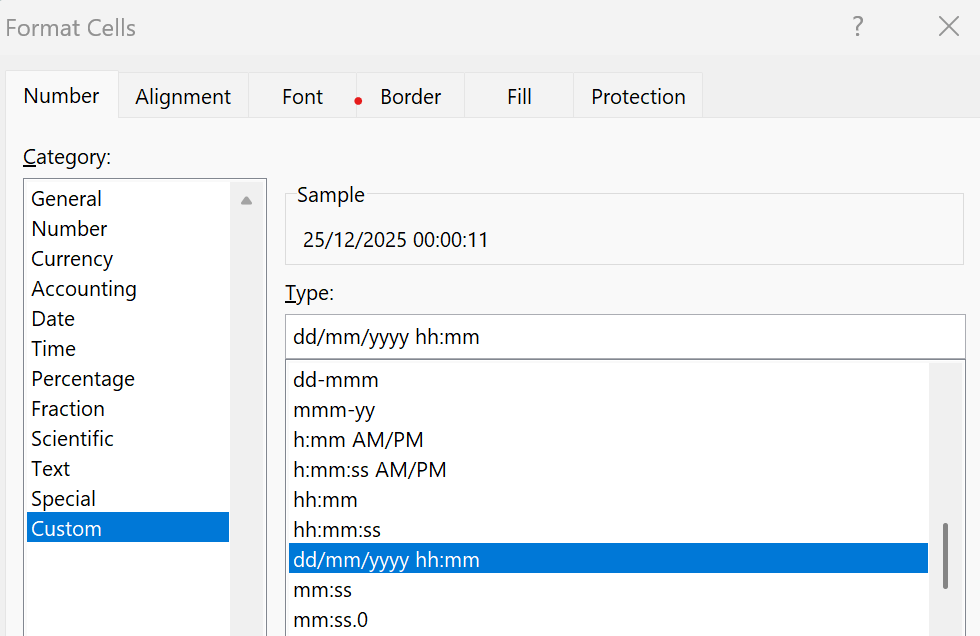The width and height of the screenshot is (980, 636).
Task: Click the Help question mark icon
Action: (x=857, y=27)
